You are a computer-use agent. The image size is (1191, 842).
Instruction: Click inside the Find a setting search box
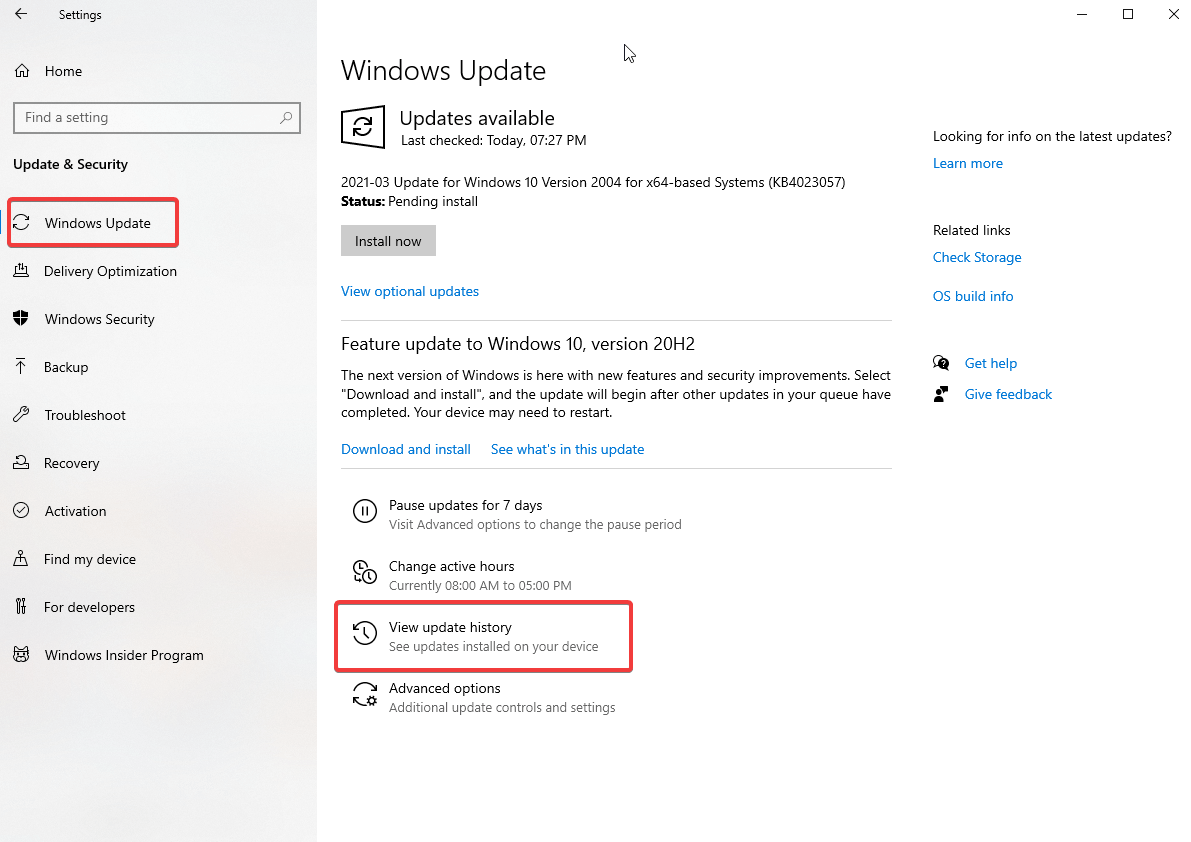coord(157,117)
